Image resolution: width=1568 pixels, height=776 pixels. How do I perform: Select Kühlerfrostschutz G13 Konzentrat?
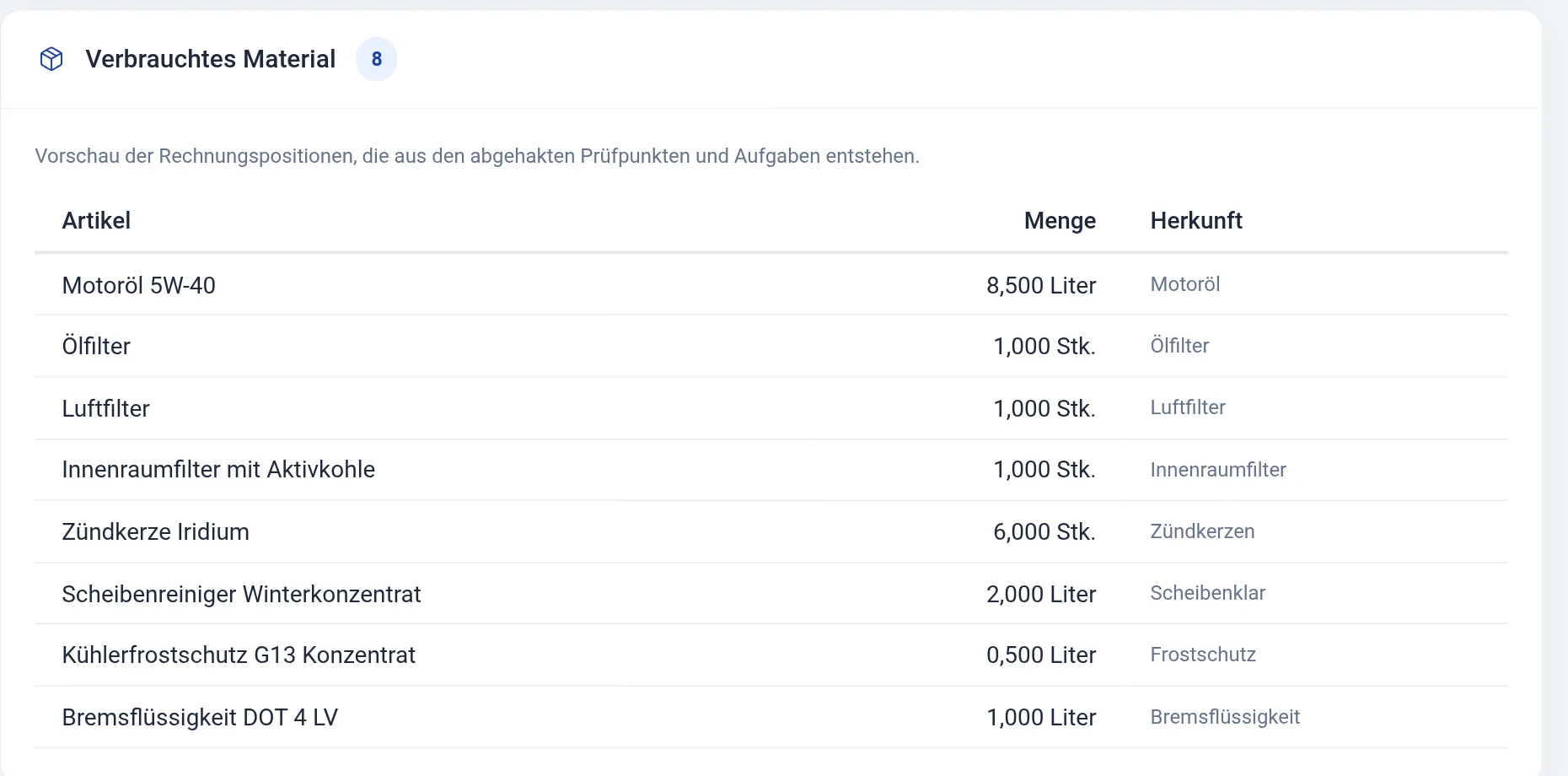239,655
